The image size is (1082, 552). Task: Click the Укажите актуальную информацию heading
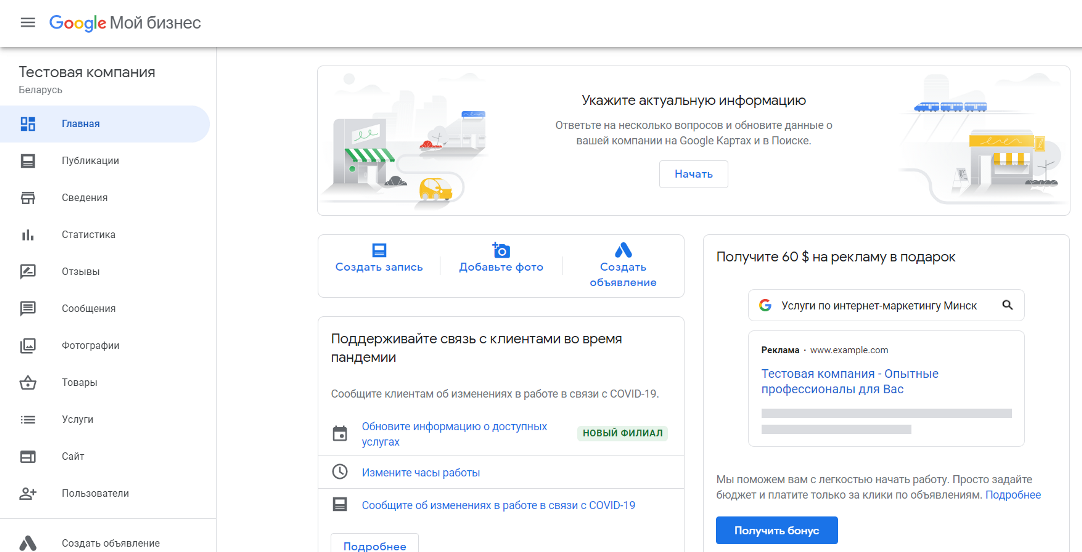(694, 101)
